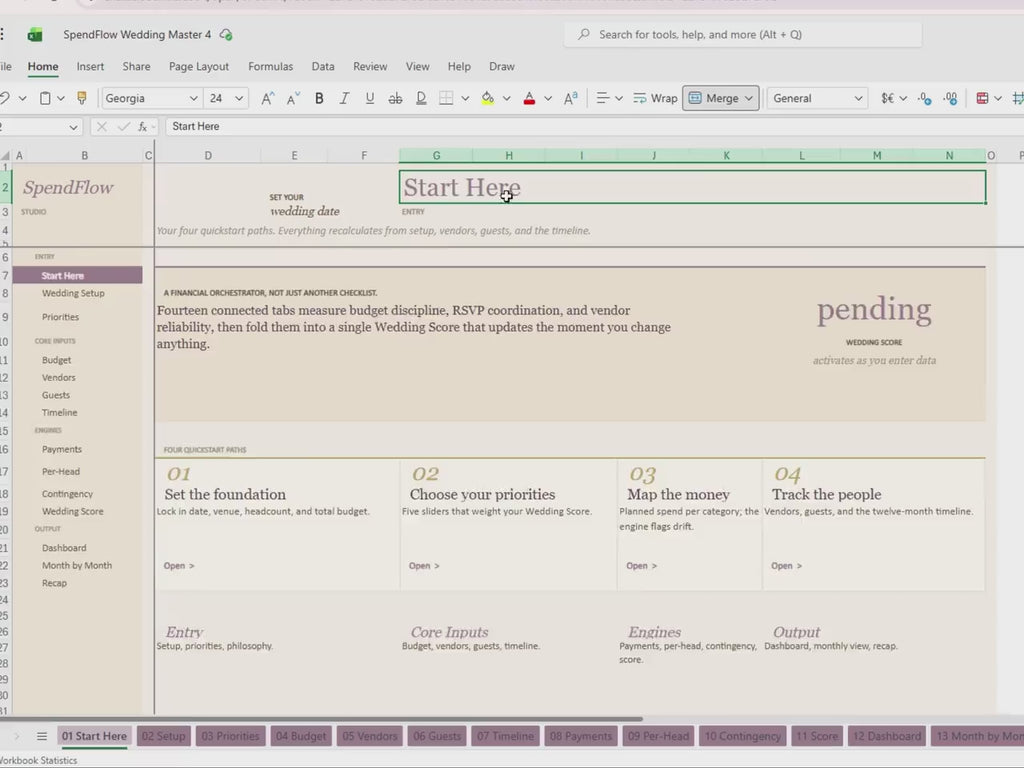
Task: Click the formula bar showing Start Here
Action: [594, 127]
